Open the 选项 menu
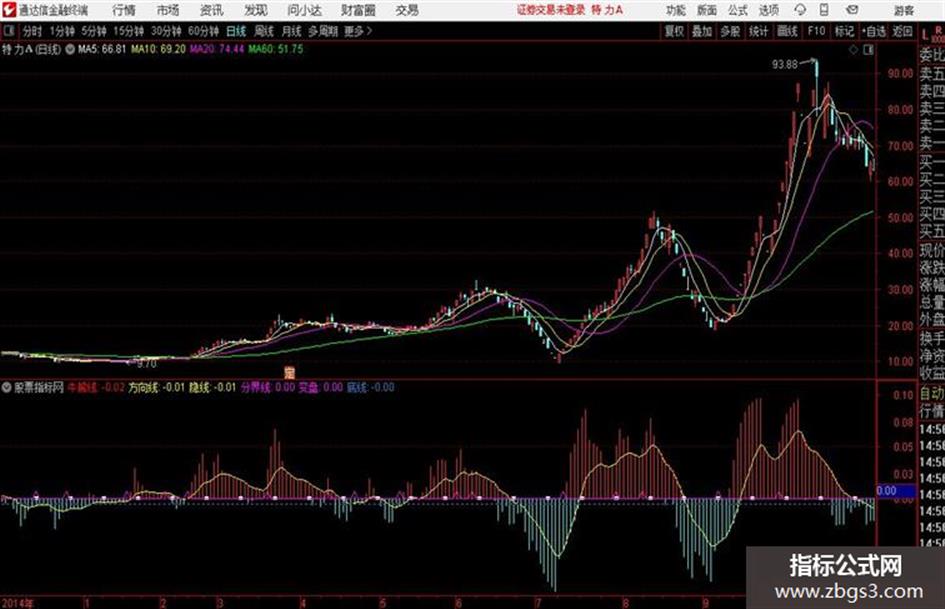945x609 pixels. (x=769, y=10)
